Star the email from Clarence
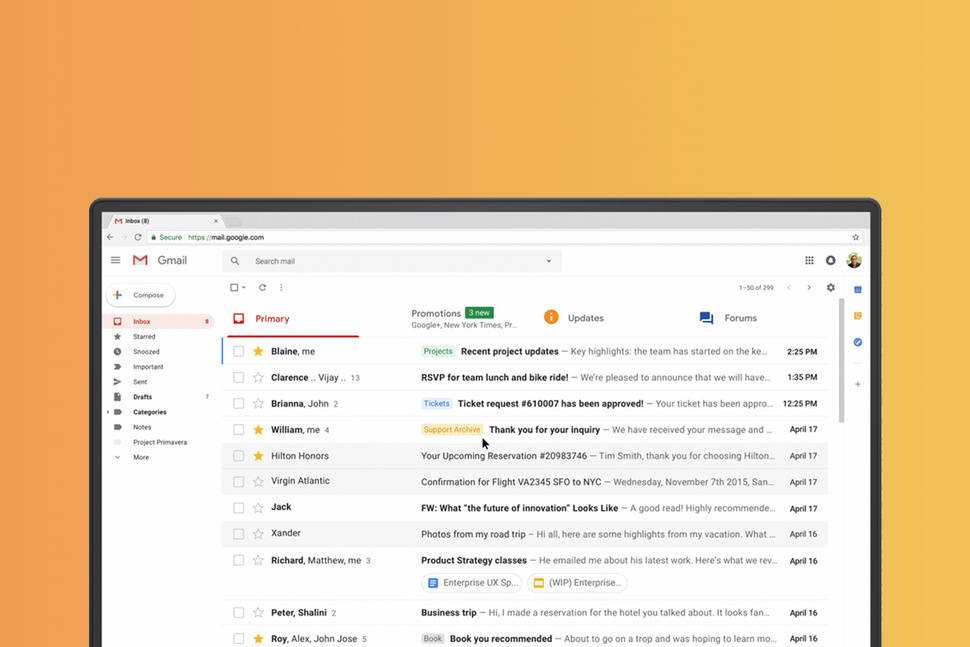Image resolution: width=970 pixels, height=647 pixels. pos(258,378)
